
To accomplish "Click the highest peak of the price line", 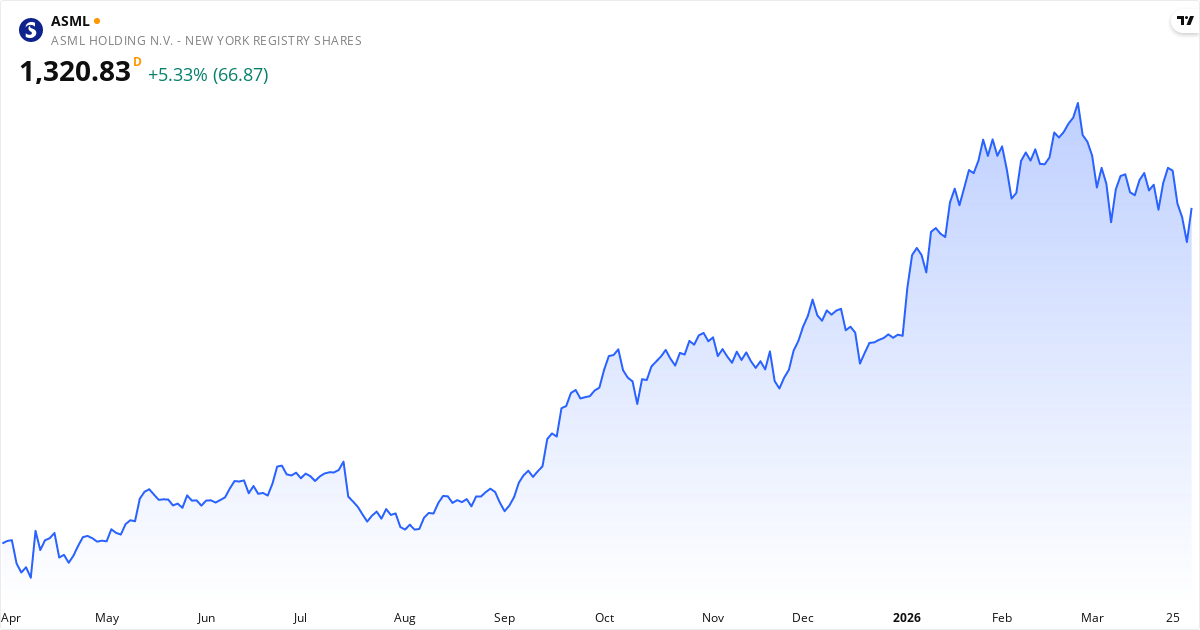I will (1077, 103).
